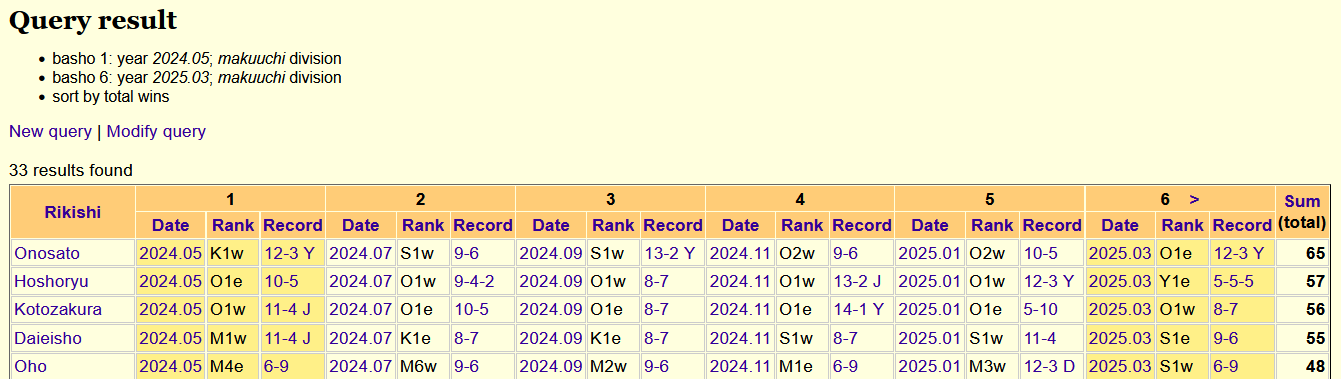Screen dimensions: 1341x379
Task: Open Kotozakura's 2024.07 date link
Action: (x=360, y=310)
